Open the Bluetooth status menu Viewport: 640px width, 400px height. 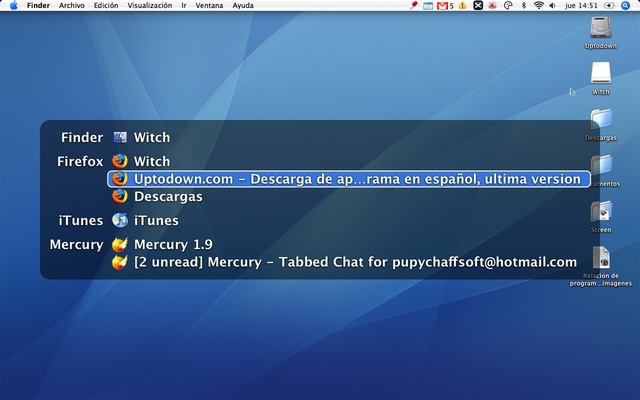tap(524, 5)
